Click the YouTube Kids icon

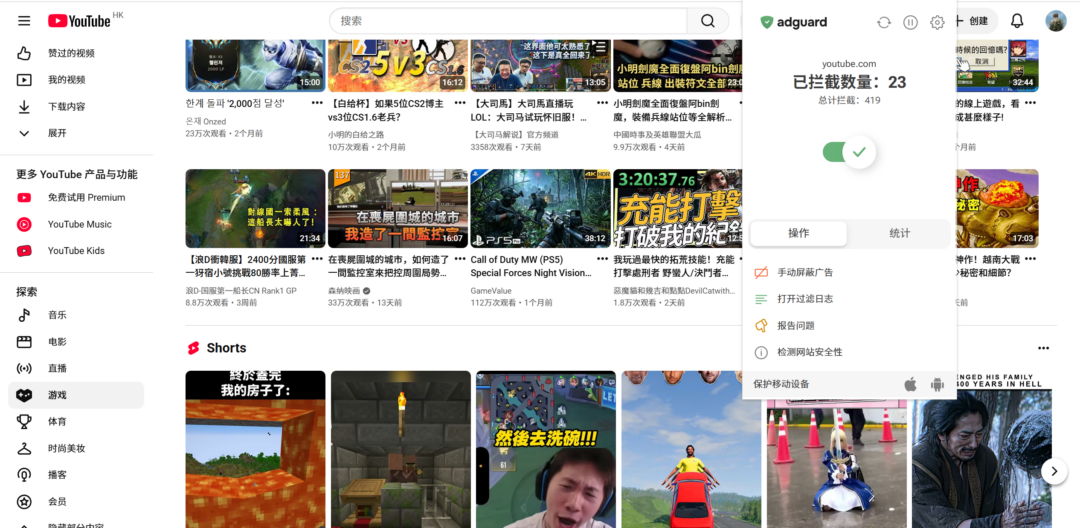(x=24, y=251)
